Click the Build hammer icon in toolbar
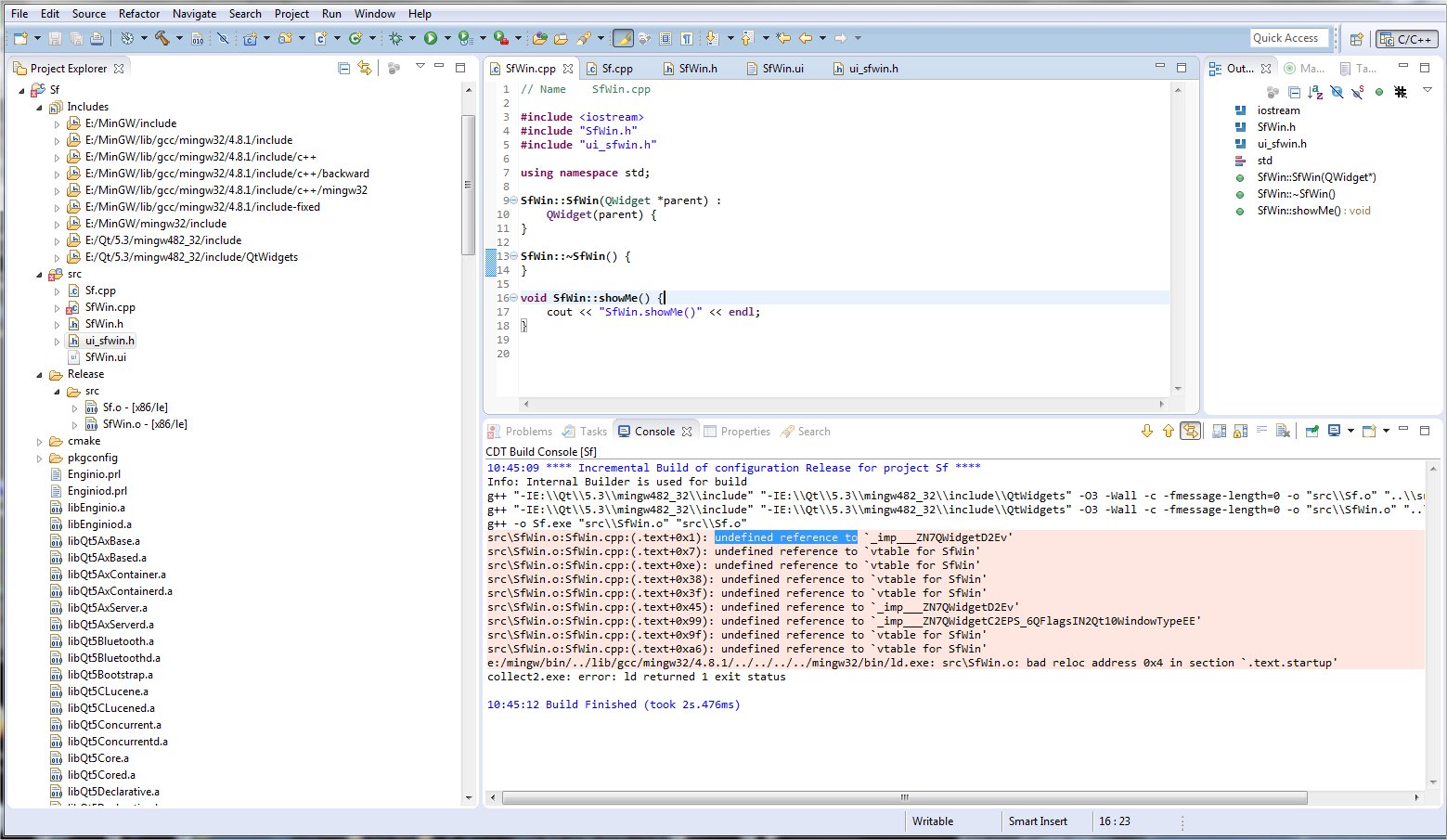Screen dimensions: 1447x840 click(161, 38)
